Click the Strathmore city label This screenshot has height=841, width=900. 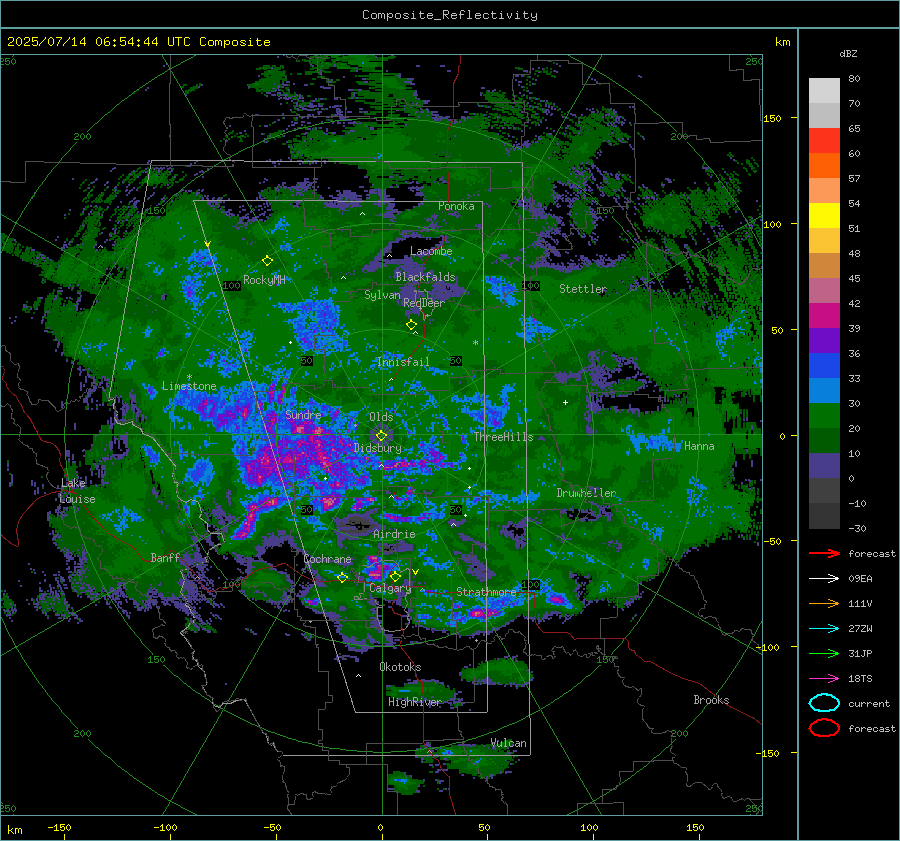click(x=486, y=592)
